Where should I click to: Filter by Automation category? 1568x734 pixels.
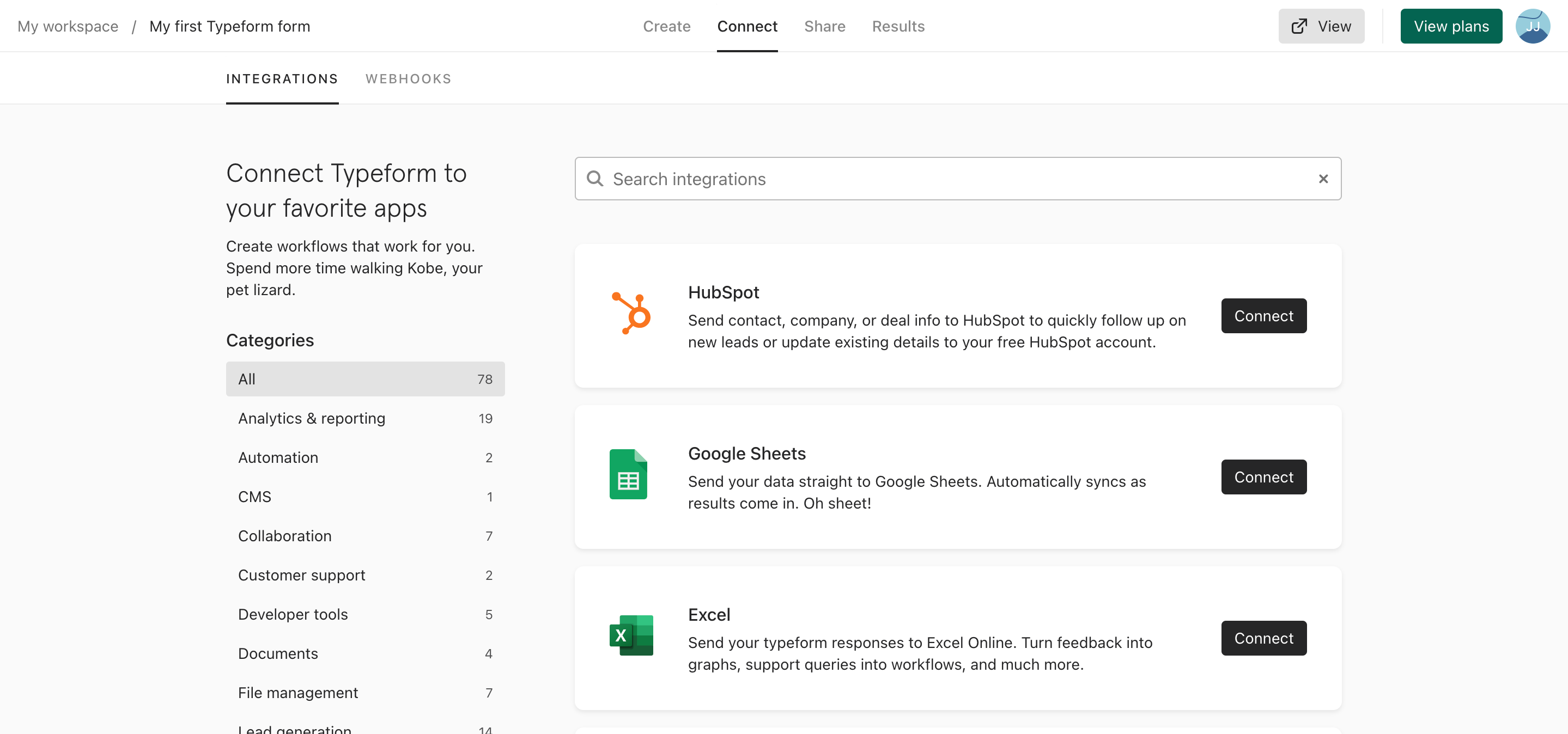(364, 457)
